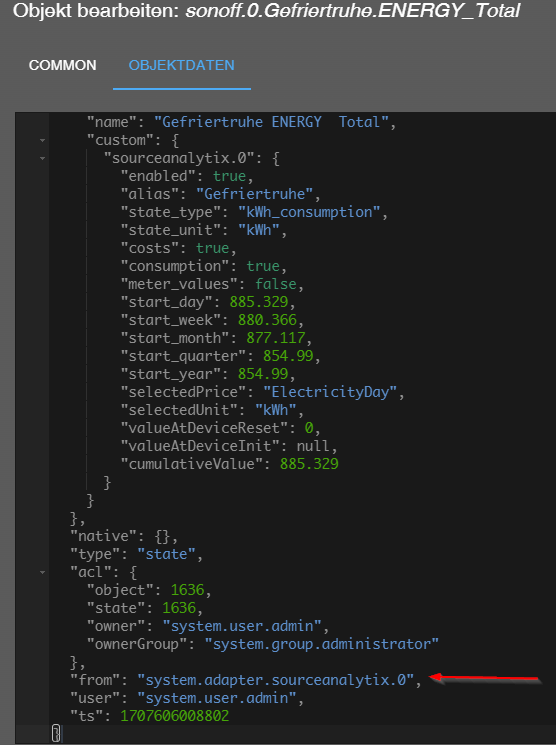Click the selectedPrice value "ElectricityDay"

[x=330, y=392]
